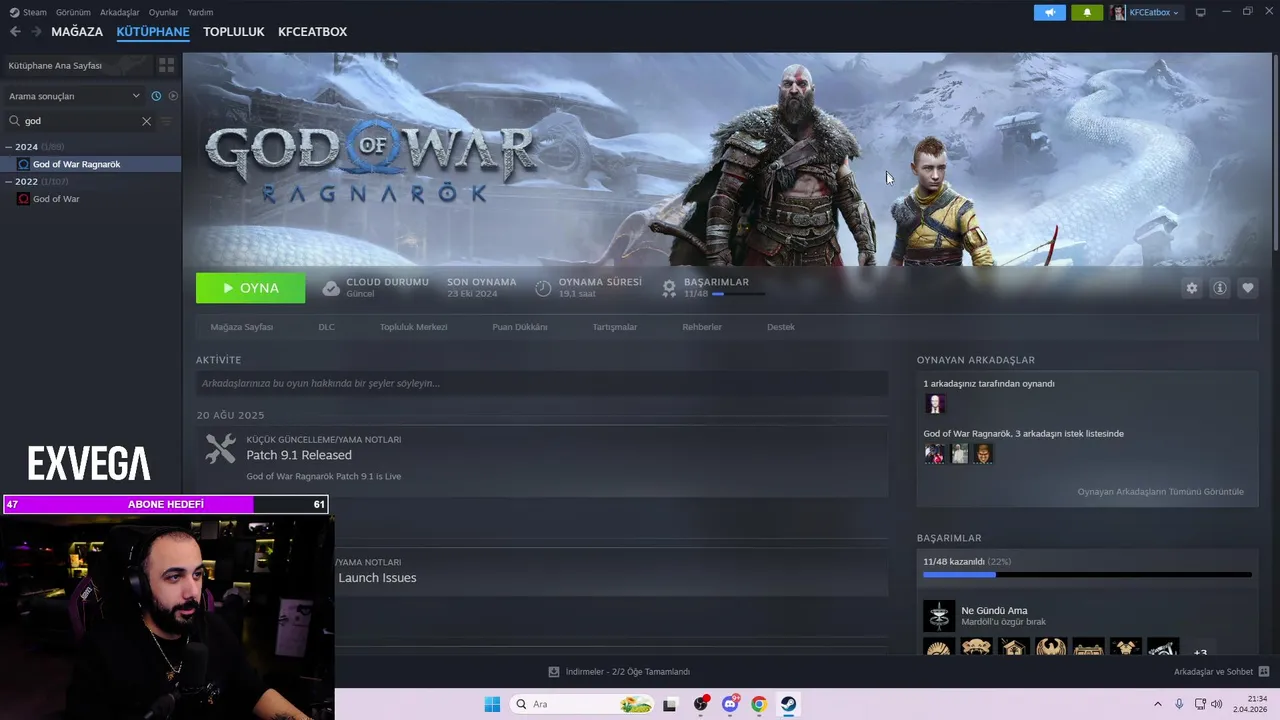This screenshot has width=1280, height=720.
Task: Open third wishlist friend avatar
Action: click(x=983, y=454)
